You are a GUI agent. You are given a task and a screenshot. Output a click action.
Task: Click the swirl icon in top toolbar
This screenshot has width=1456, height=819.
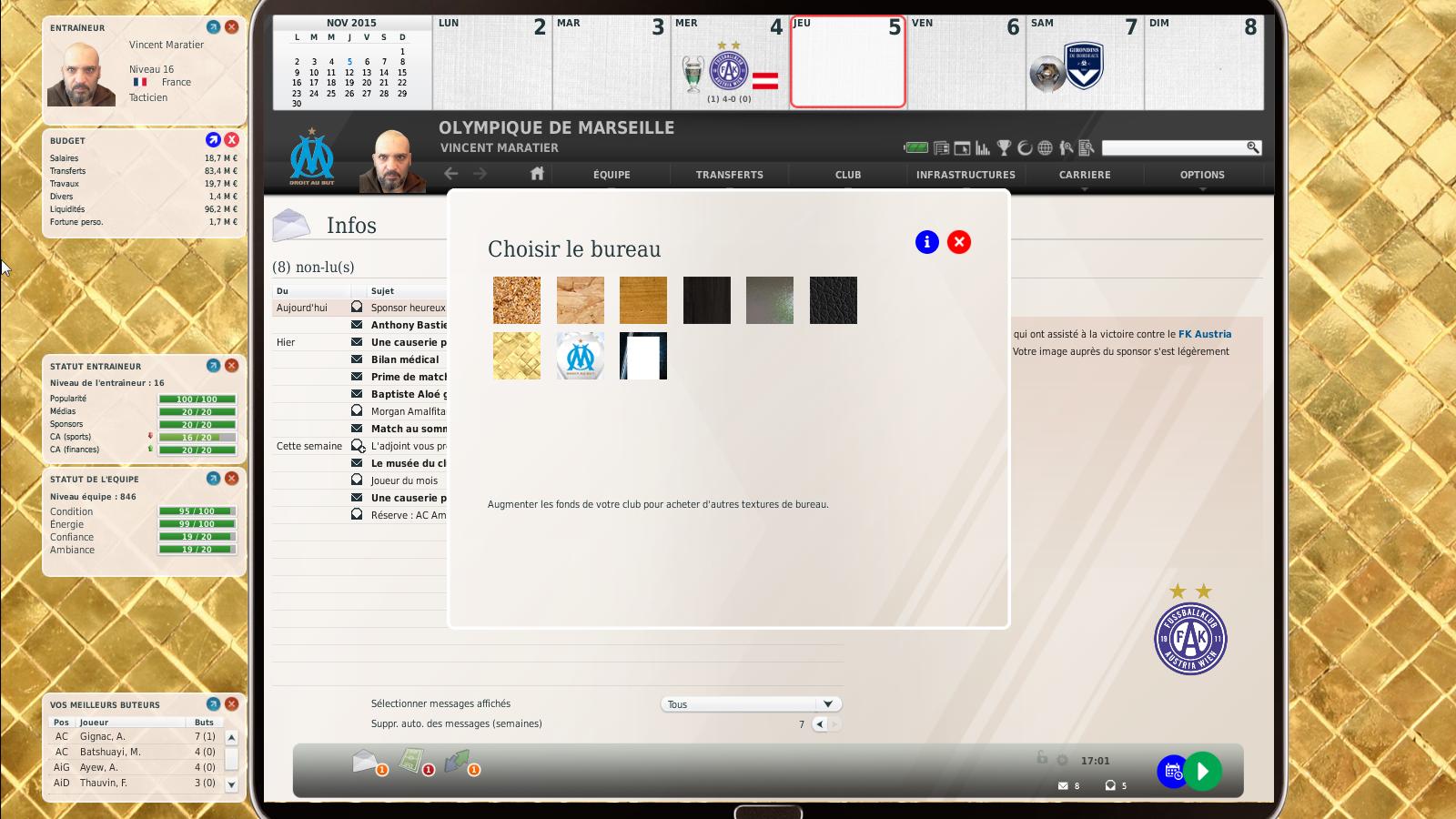(x=1025, y=147)
